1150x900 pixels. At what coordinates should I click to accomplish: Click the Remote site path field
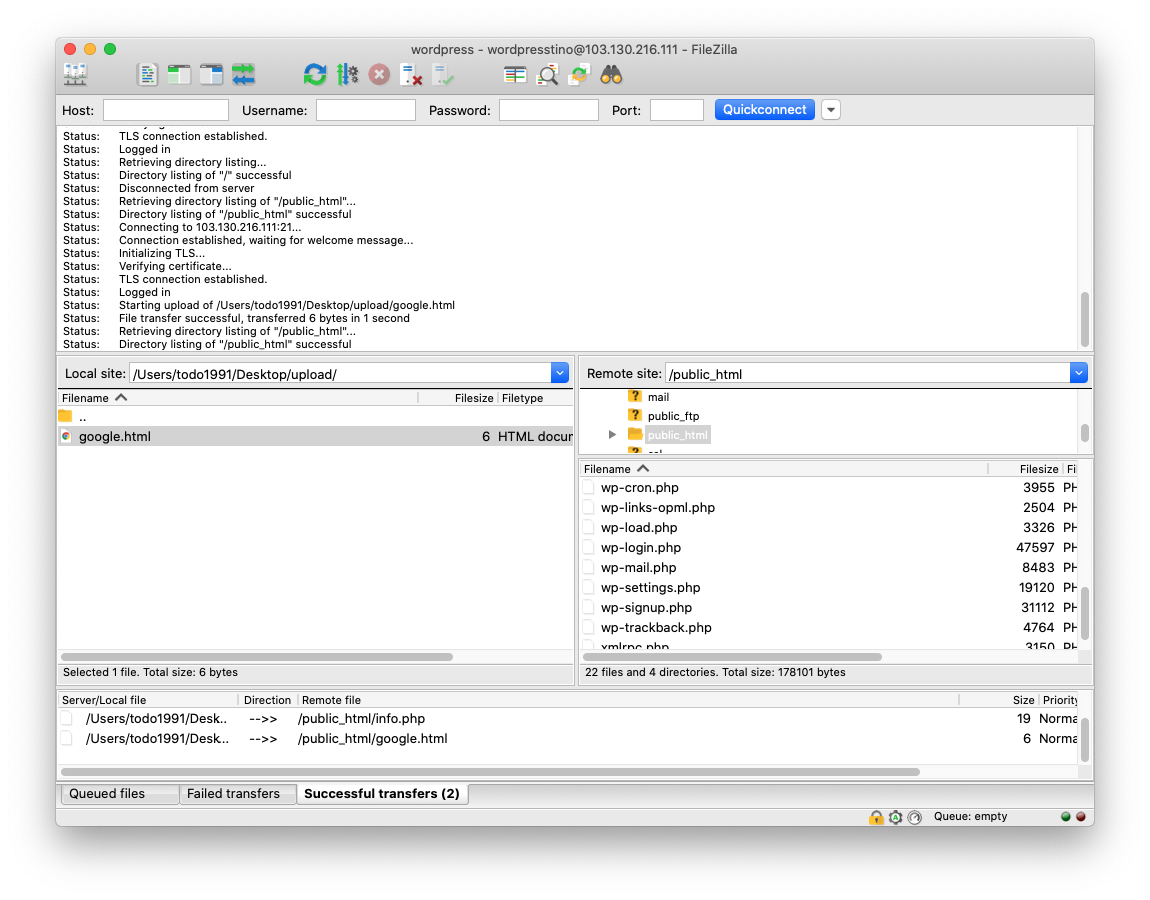868,374
